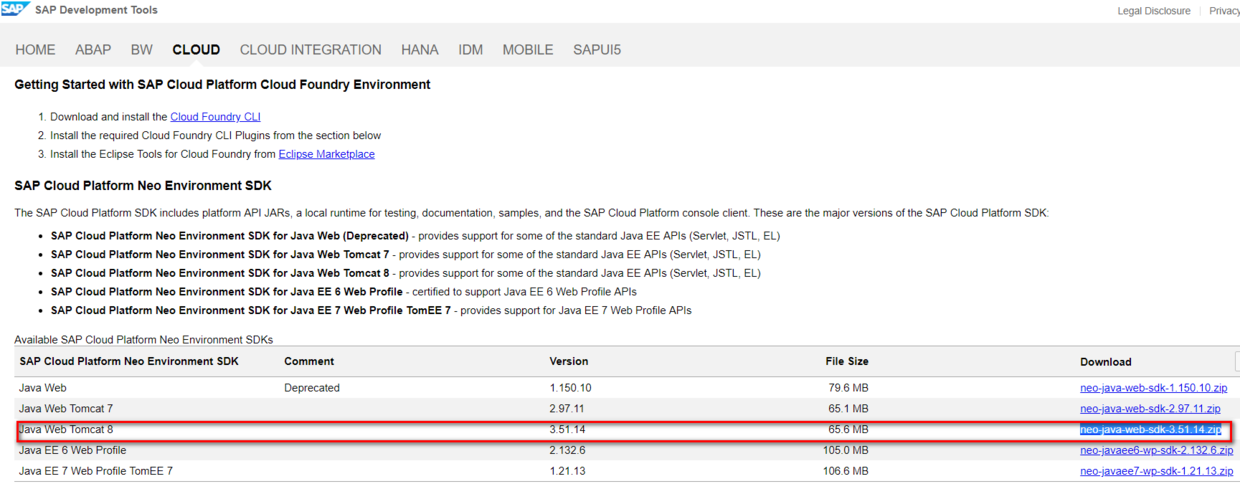This screenshot has width=1240, height=489.
Task: Open the Eclipse Marketplace link
Action: (327, 154)
